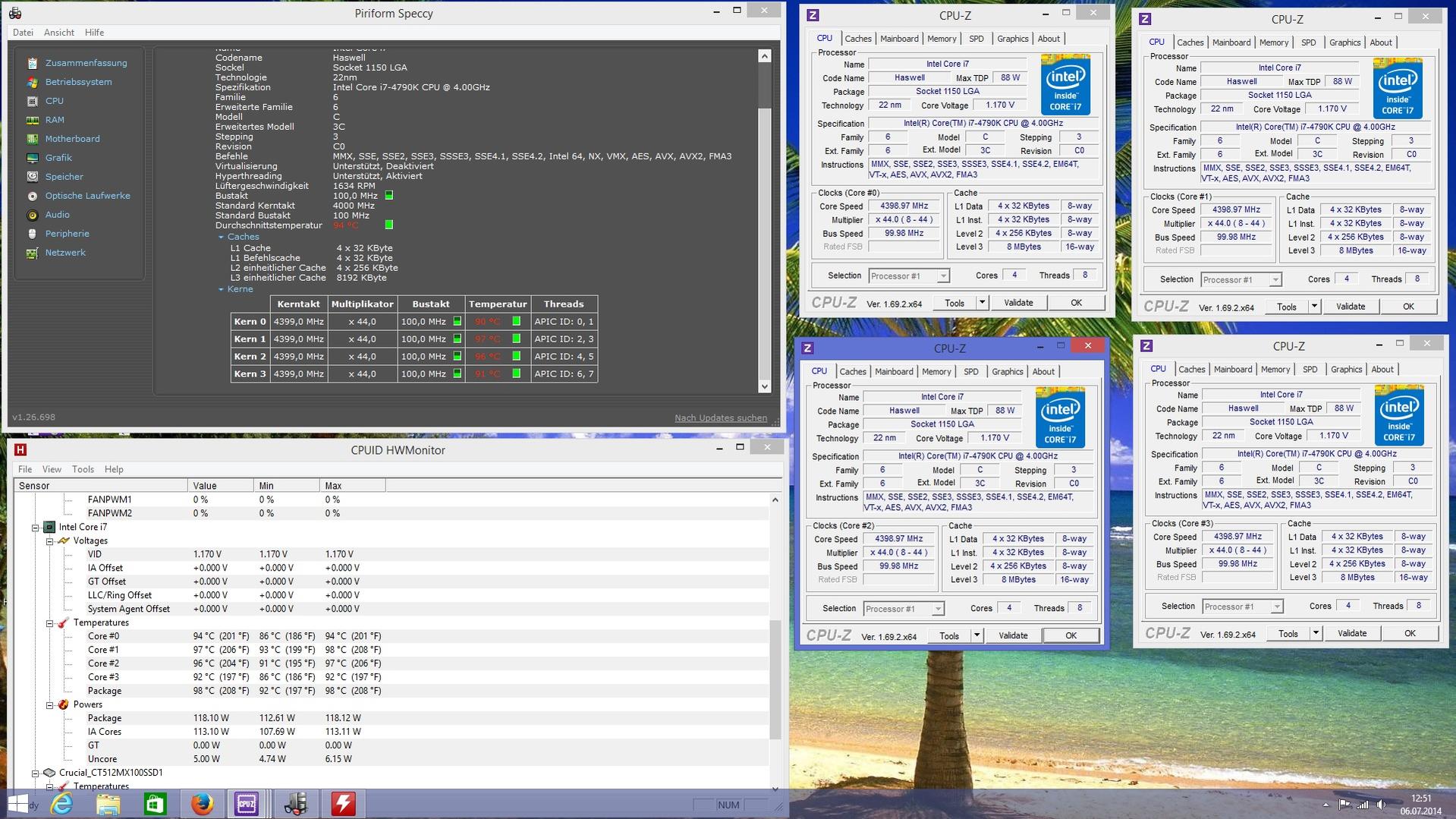Open the Peripherie mouse icon in Speccy
This screenshot has height=819, width=1456.
[x=32, y=234]
